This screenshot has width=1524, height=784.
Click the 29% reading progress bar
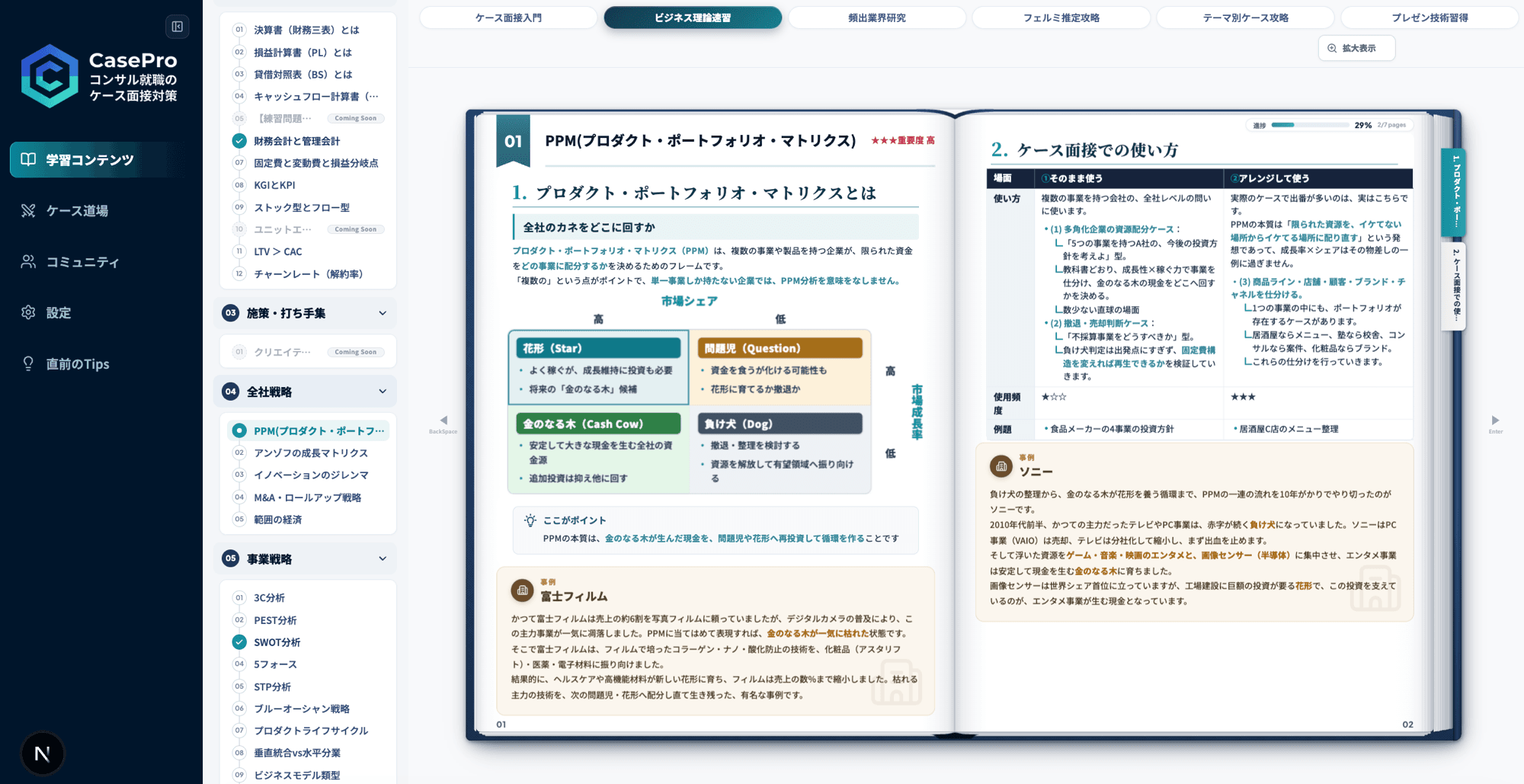[x=1311, y=125]
